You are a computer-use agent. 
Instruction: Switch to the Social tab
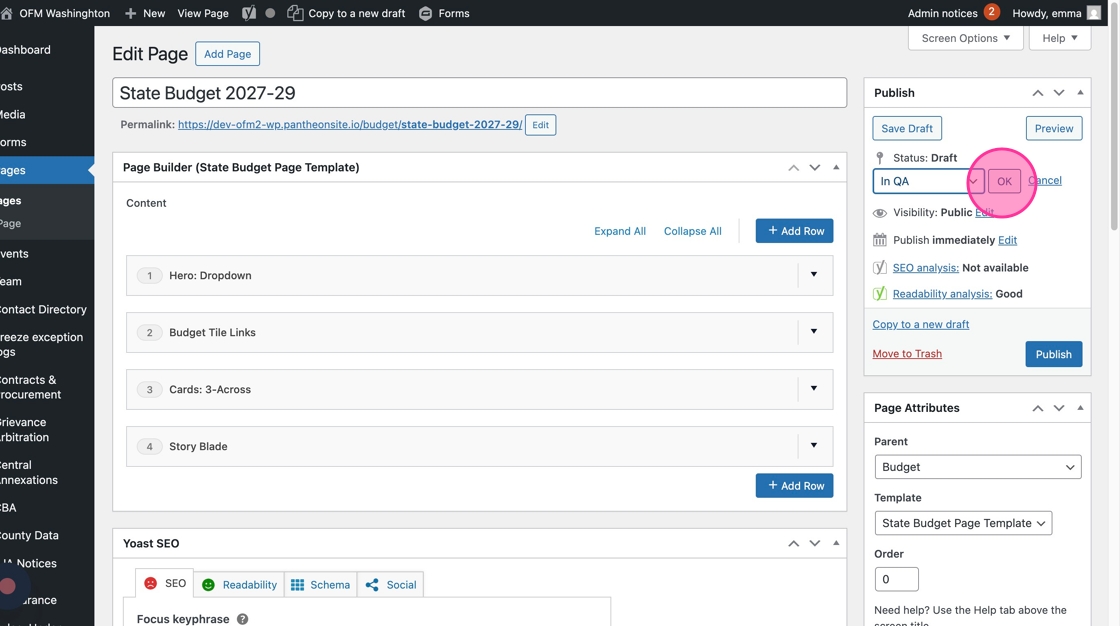(390, 585)
